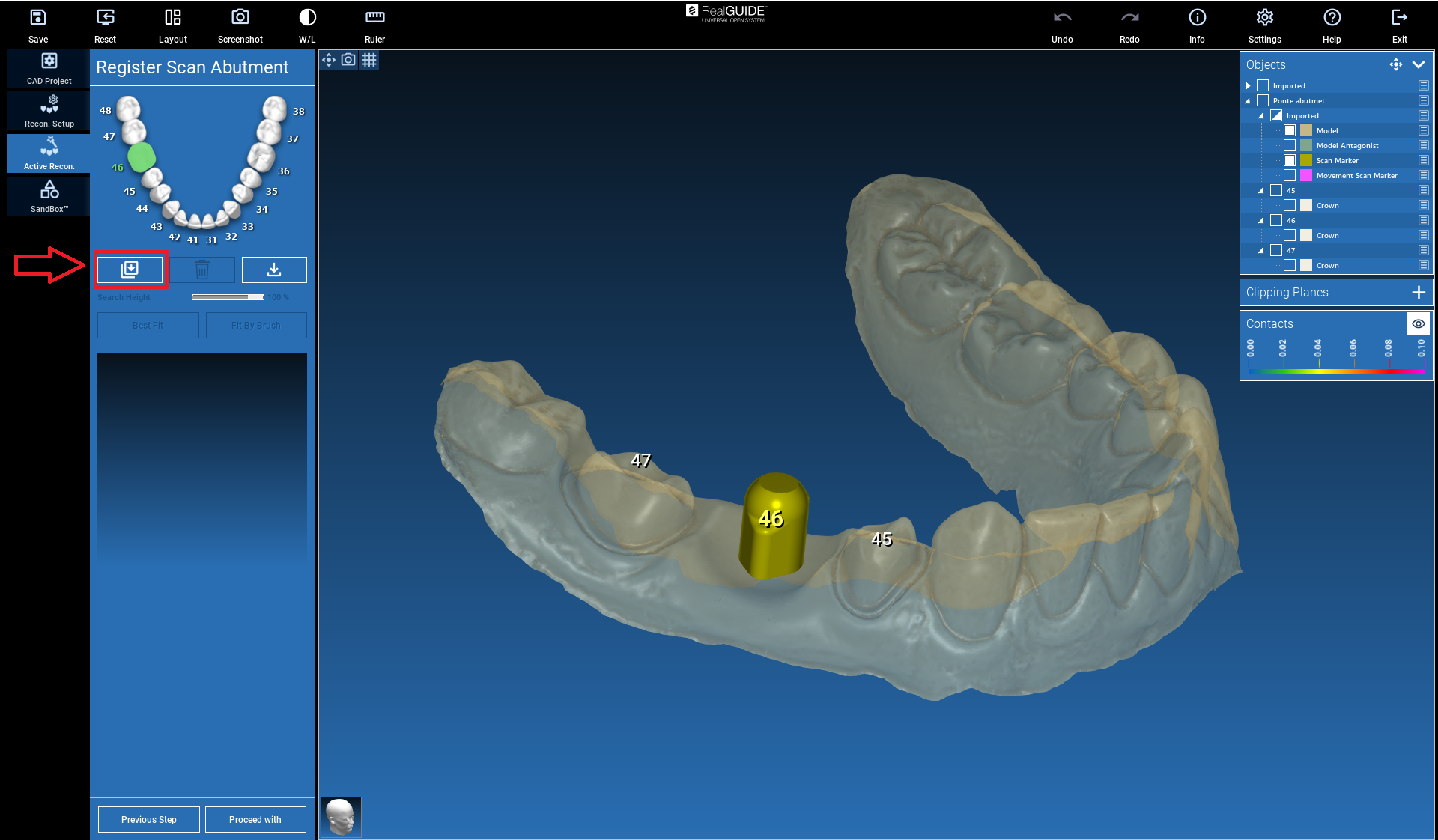The image size is (1438, 840).
Task: Open the SandBox tab
Action: (x=49, y=196)
